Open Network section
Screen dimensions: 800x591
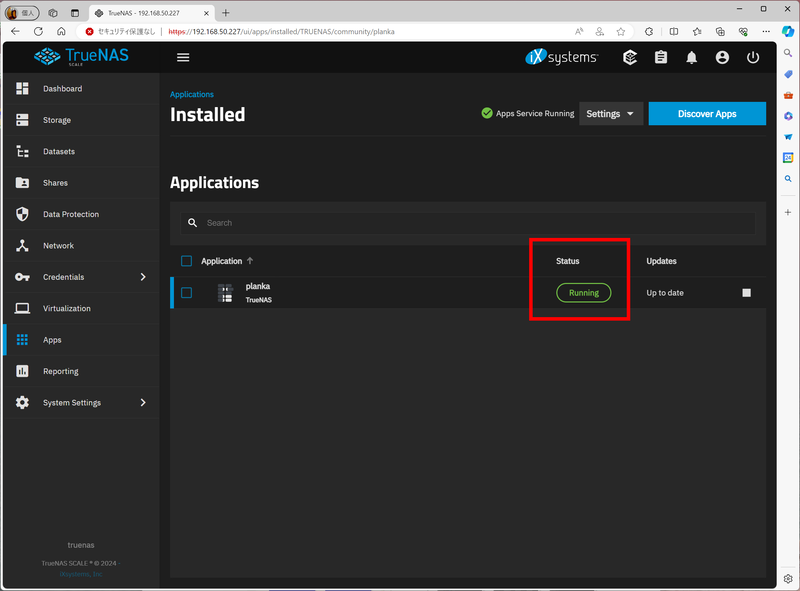pyautogui.click(x=82, y=245)
